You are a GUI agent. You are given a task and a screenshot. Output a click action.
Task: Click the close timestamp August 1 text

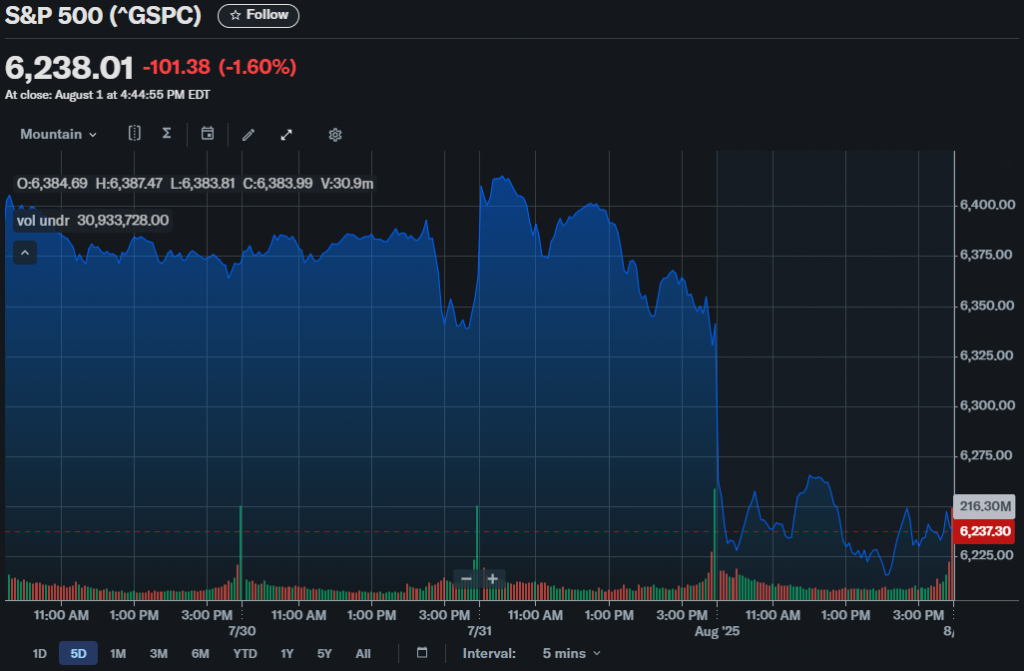pyautogui.click(x=108, y=95)
